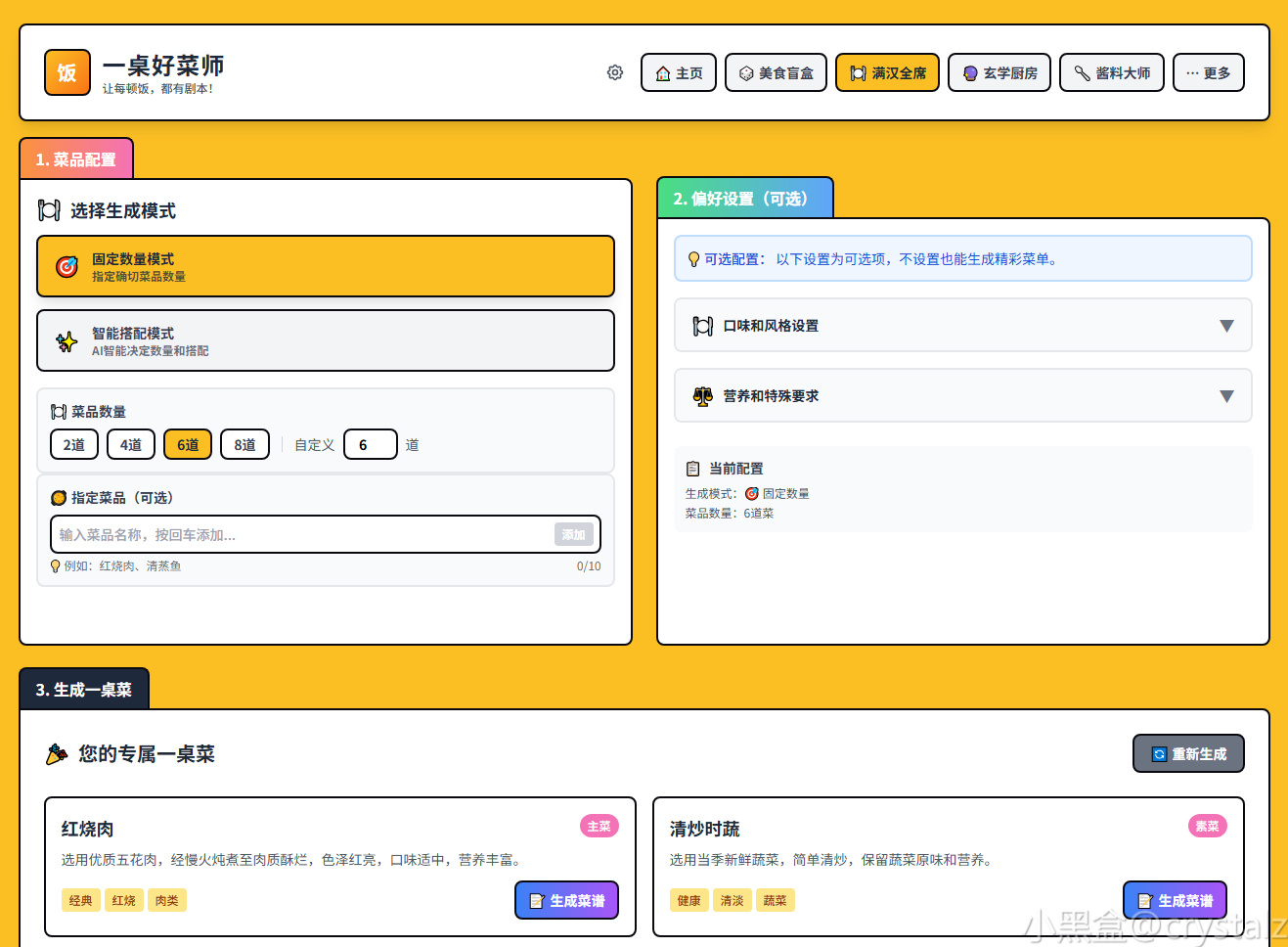
Task: Click the scales icon in 营养和特殊要求
Action: [x=703, y=396]
